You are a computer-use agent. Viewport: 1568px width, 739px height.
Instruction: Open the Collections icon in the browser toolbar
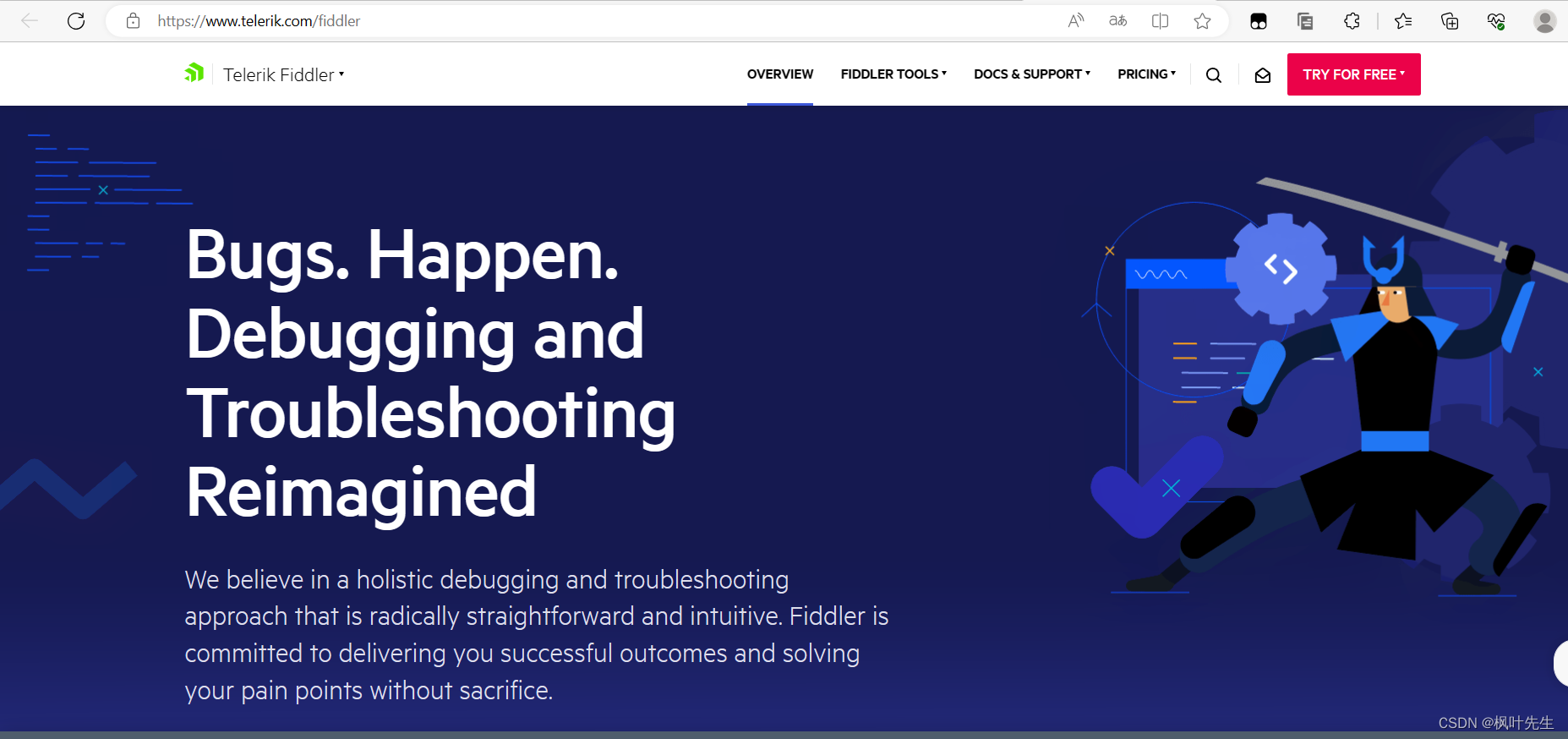pyautogui.click(x=1305, y=21)
